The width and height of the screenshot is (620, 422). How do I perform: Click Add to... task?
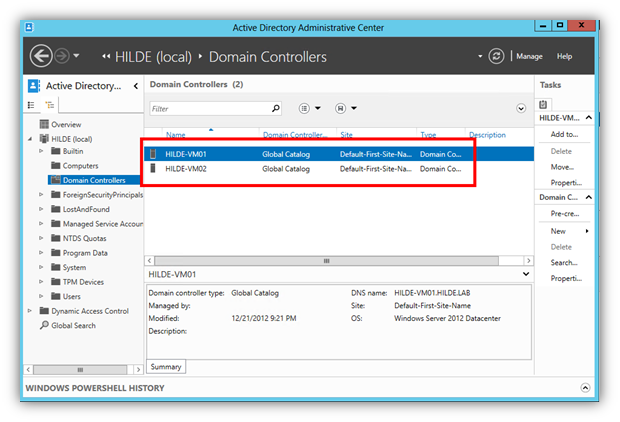point(564,134)
